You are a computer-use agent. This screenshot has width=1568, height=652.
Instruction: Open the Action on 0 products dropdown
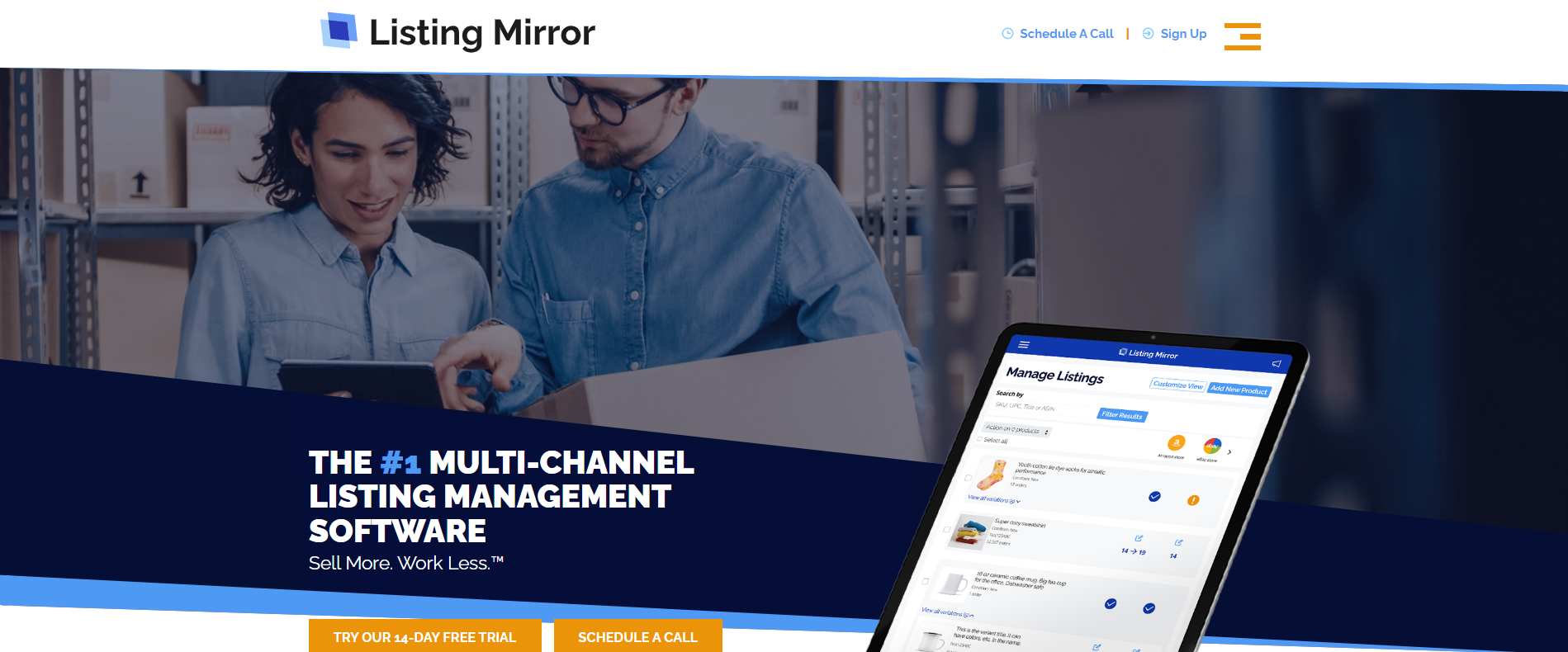click(x=1016, y=430)
